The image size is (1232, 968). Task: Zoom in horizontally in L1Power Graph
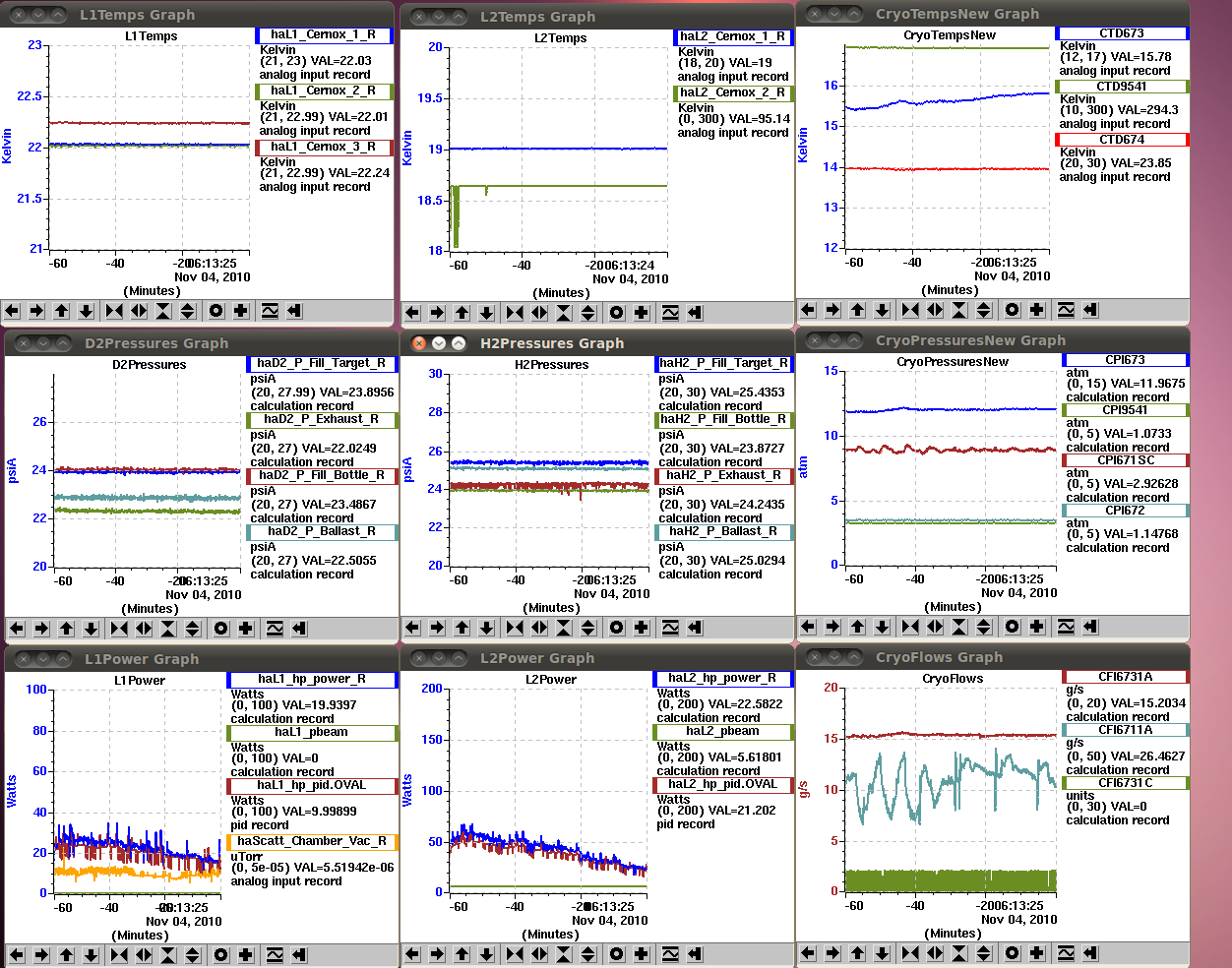point(119,954)
